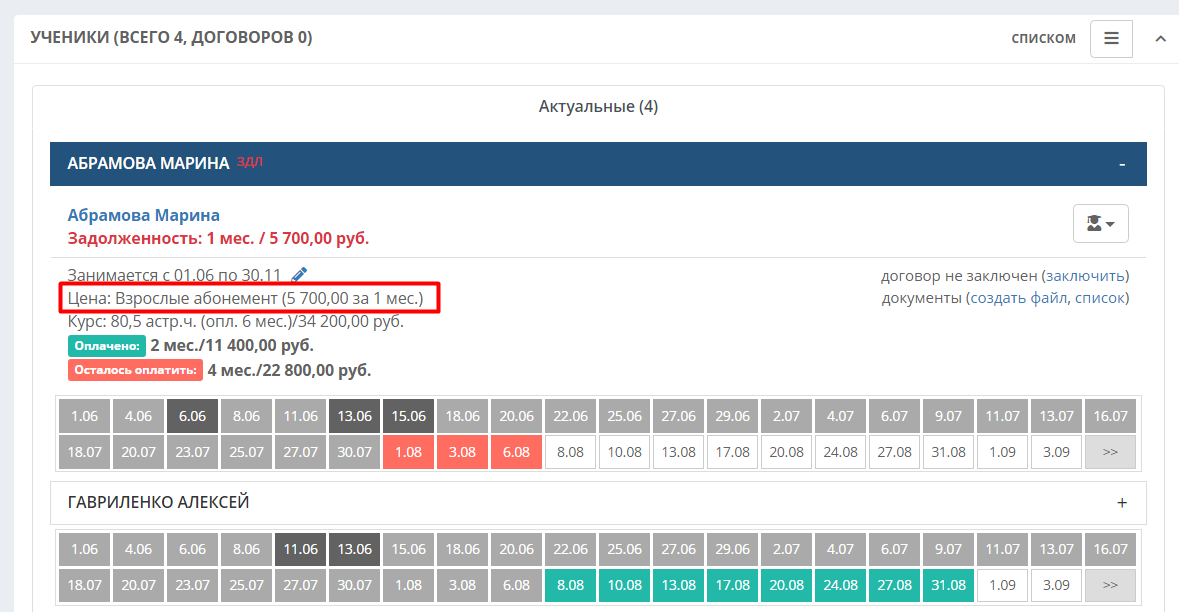This screenshot has height=612, width=1179.
Task: Click the hamburger list-view icon button
Action: coord(1111,38)
